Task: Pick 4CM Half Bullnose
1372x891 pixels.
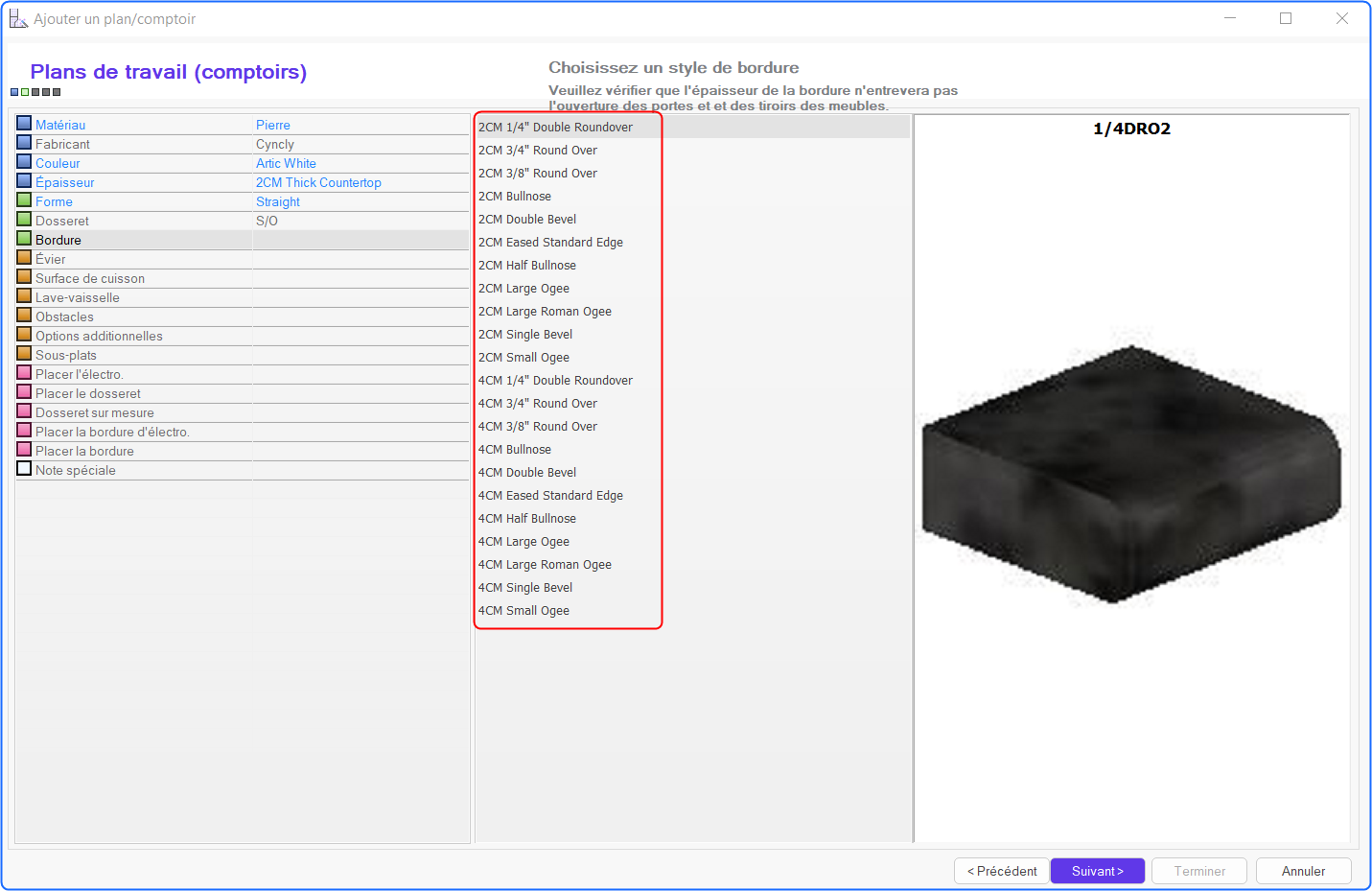Action: [x=527, y=518]
